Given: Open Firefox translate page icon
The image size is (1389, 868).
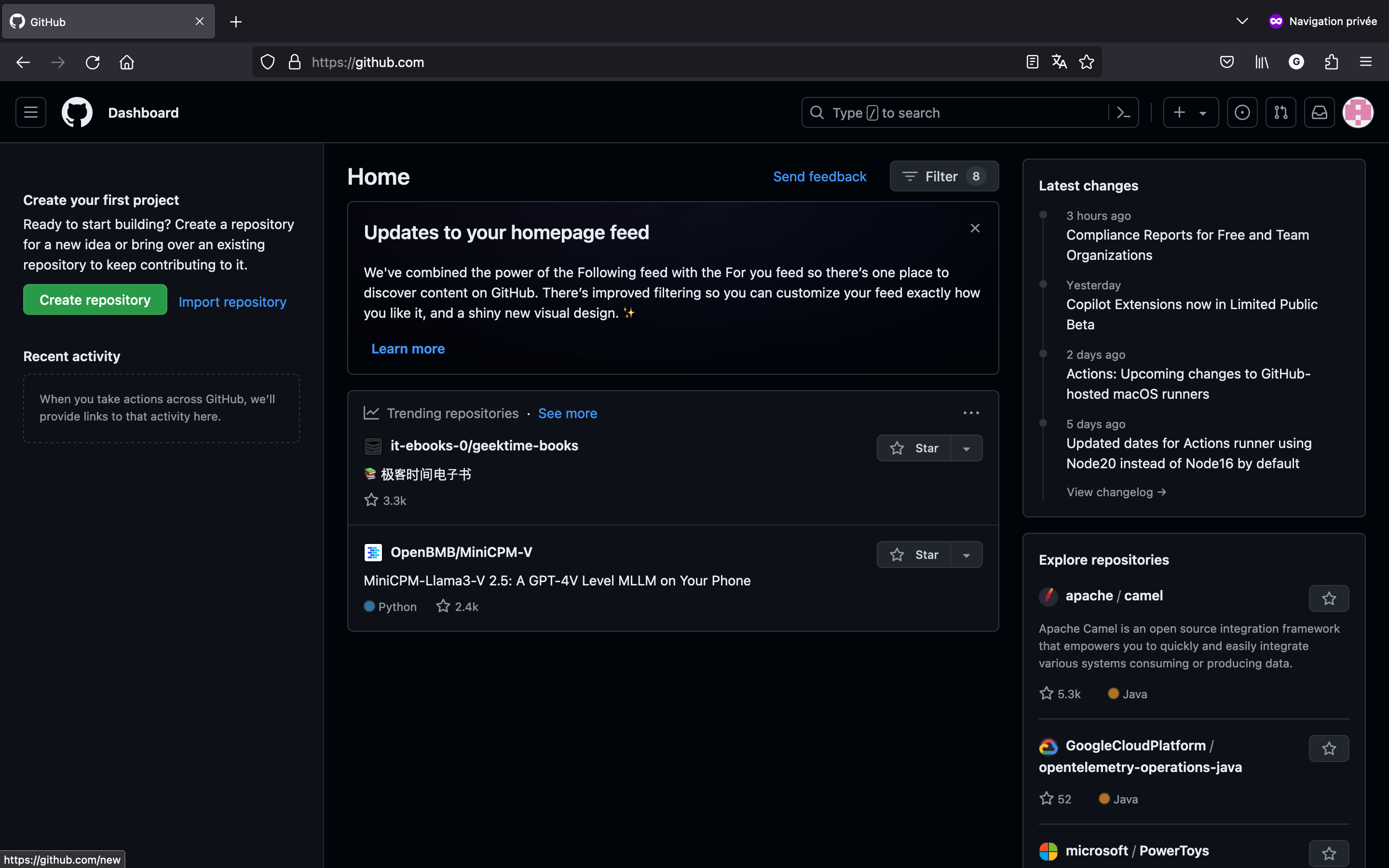Looking at the screenshot, I should point(1059,62).
